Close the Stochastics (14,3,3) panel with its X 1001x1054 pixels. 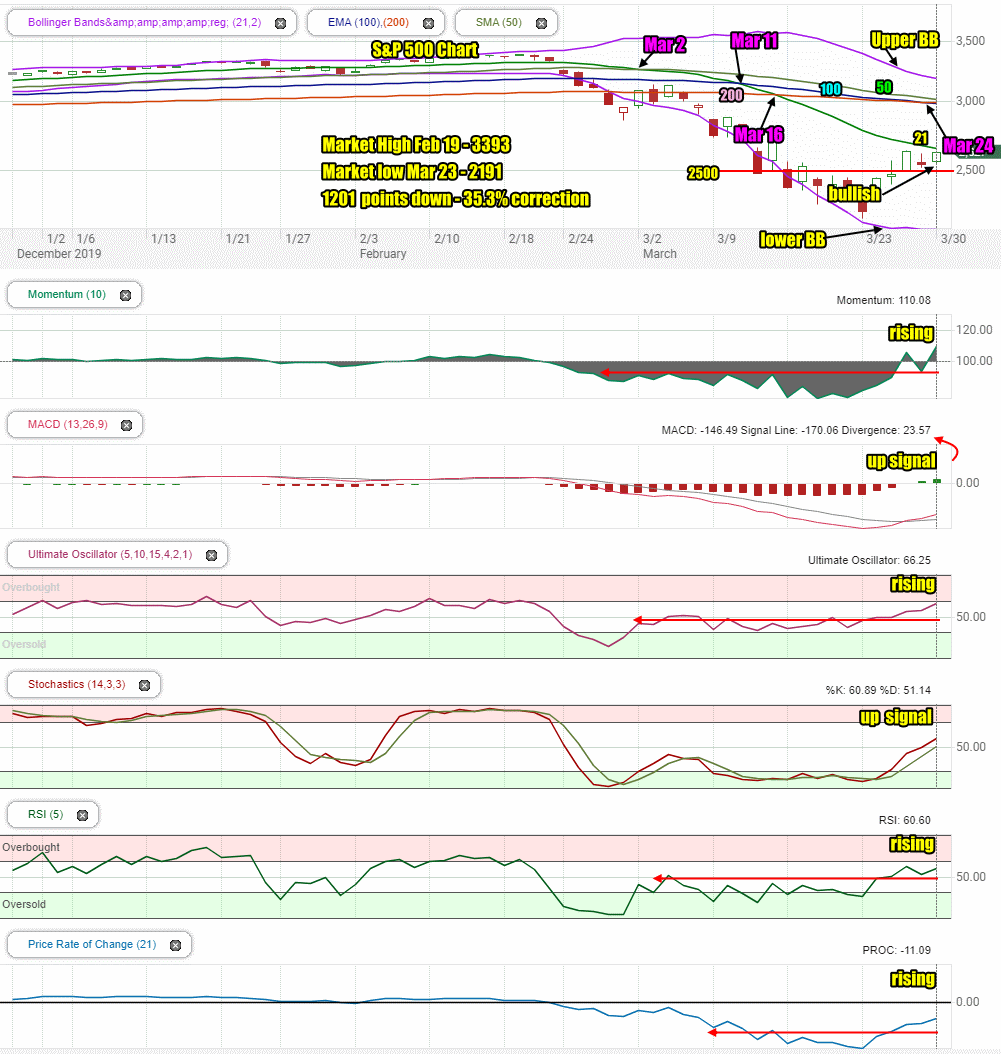click(145, 685)
